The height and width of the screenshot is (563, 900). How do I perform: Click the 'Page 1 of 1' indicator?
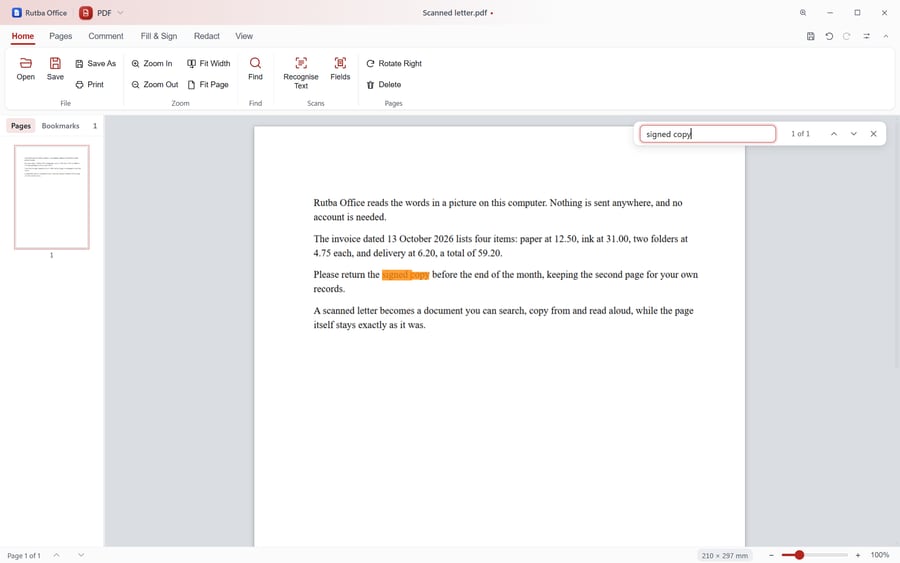pos(24,556)
